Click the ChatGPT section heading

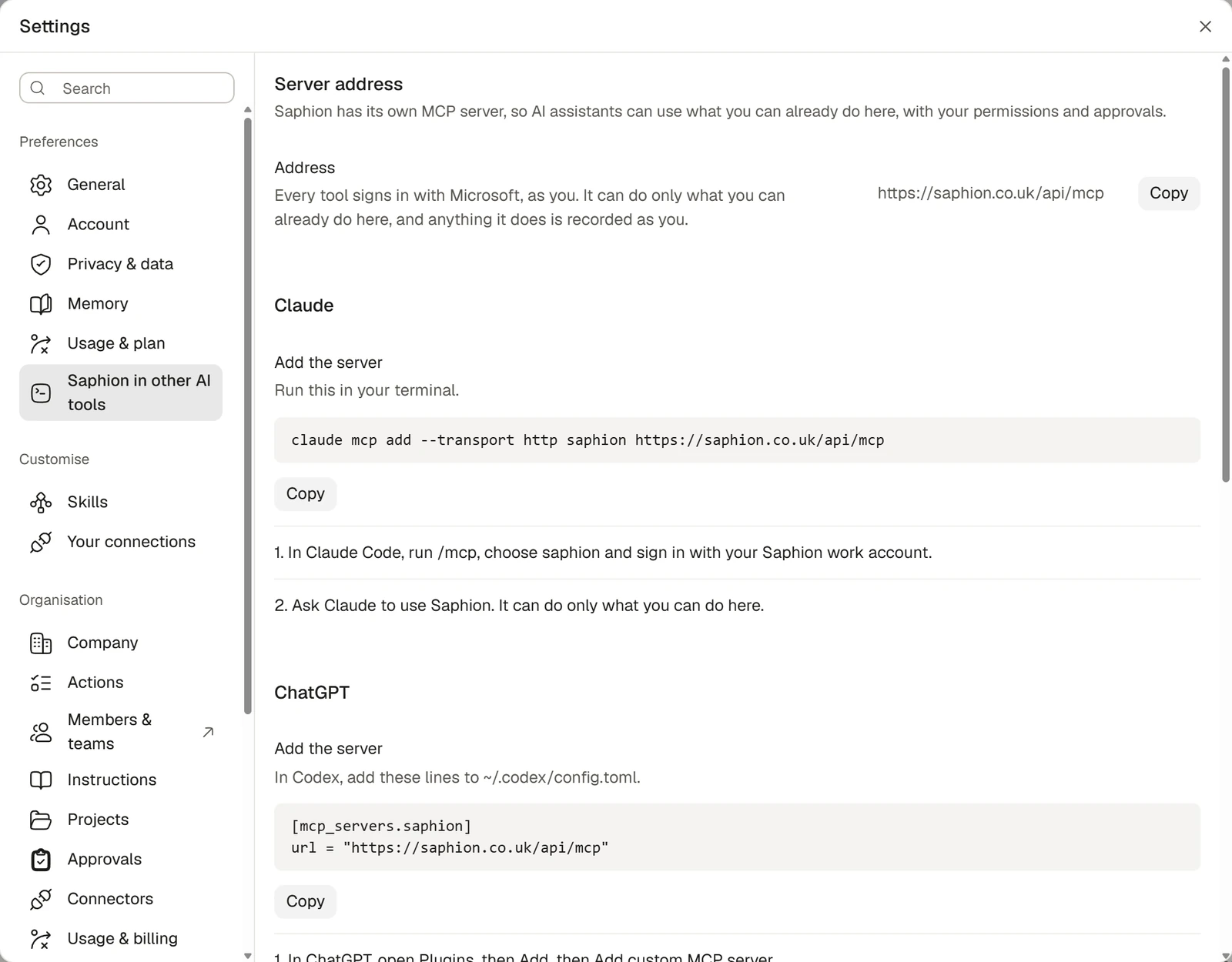pyautogui.click(x=312, y=693)
